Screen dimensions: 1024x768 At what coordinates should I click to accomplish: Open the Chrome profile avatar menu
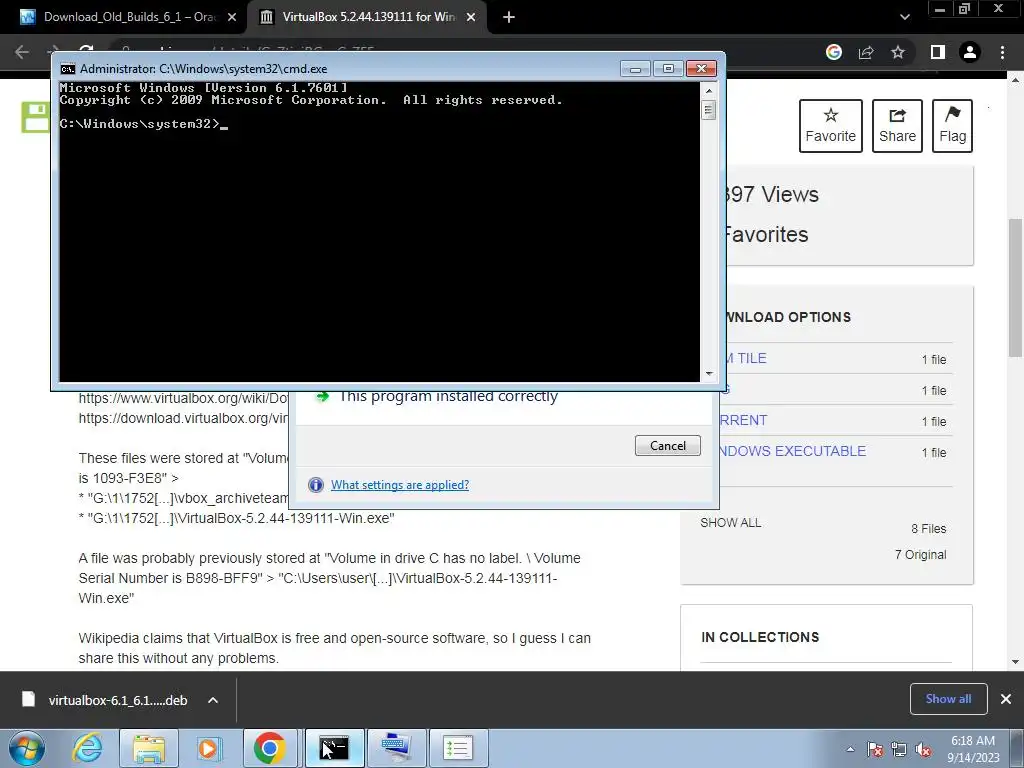click(970, 52)
